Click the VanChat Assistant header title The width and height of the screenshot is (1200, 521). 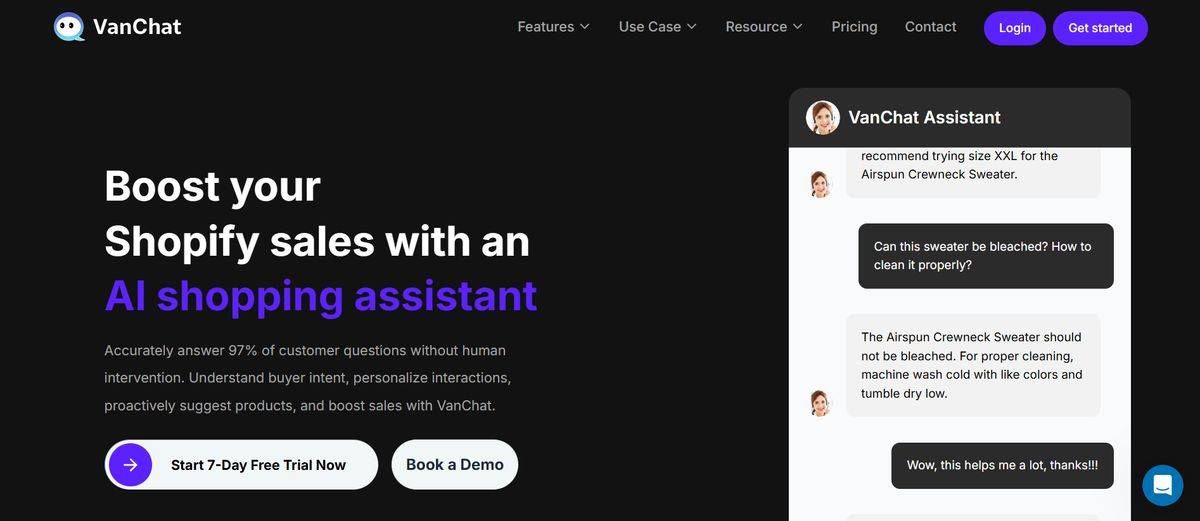(x=924, y=117)
